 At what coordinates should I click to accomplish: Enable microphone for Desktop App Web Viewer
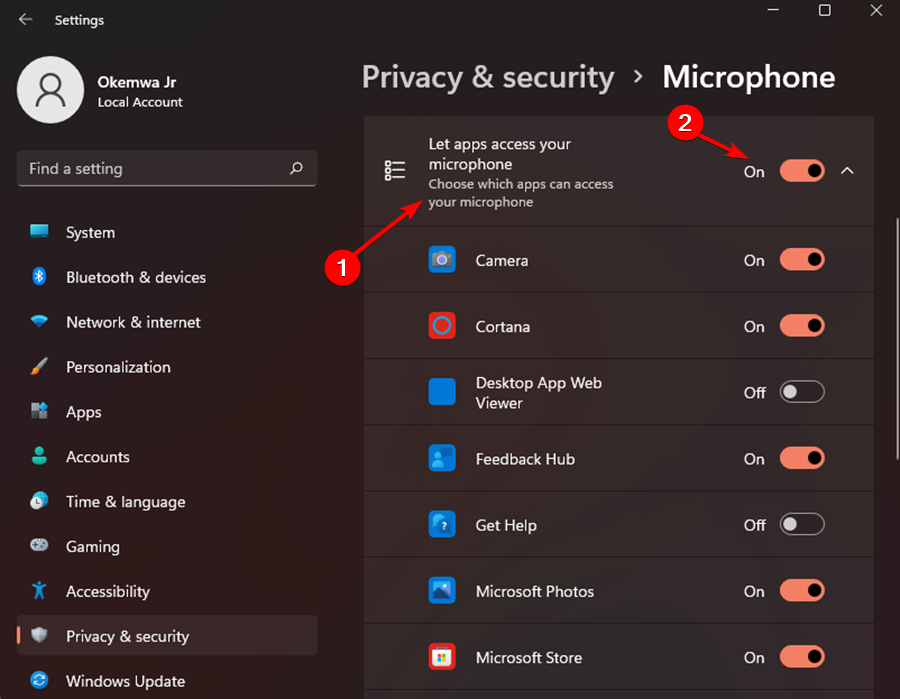click(x=801, y=393)
